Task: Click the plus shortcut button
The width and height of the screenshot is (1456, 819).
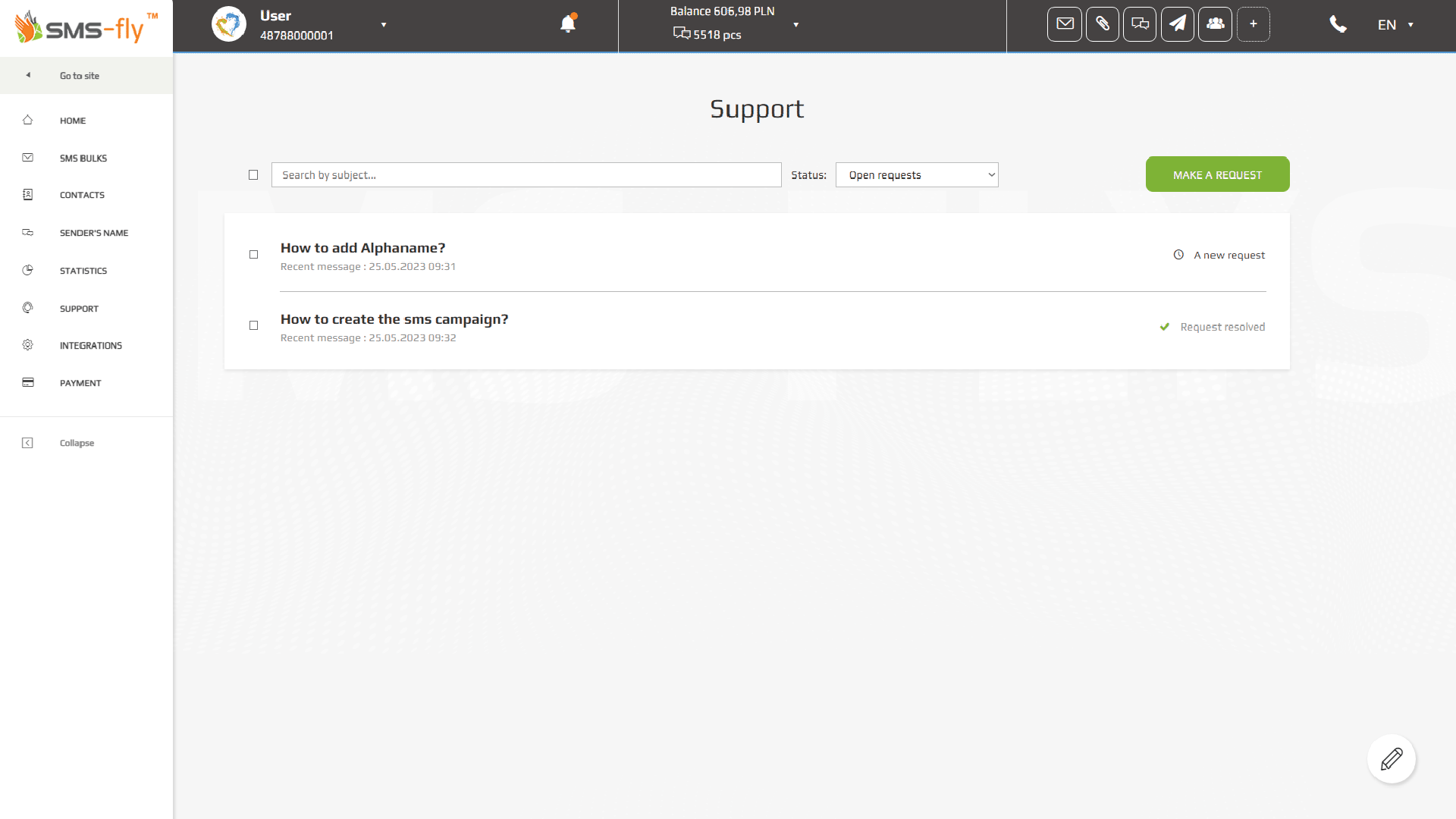Action: click(x=1253, y=24)
